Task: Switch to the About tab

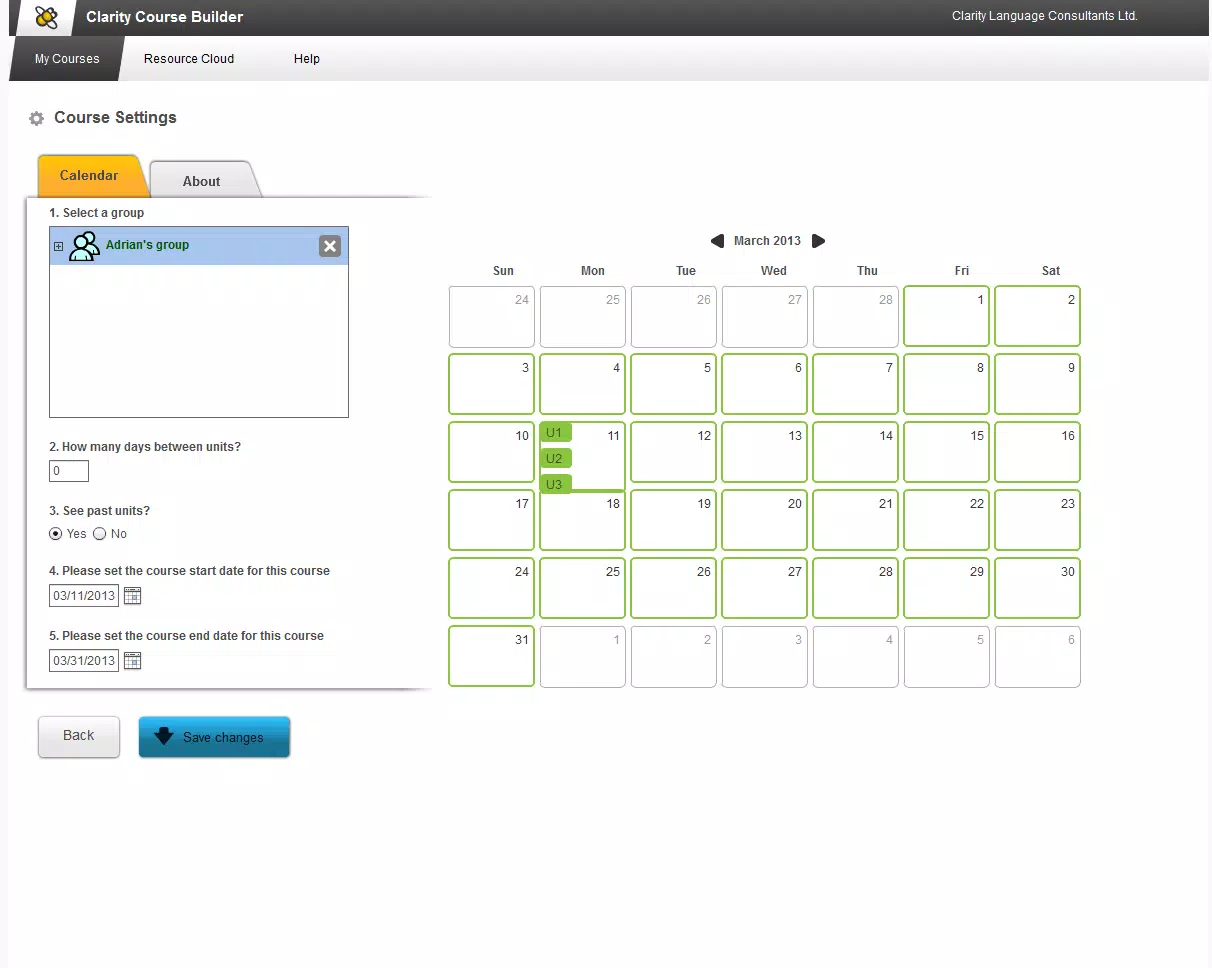Action: click(201, 181)
